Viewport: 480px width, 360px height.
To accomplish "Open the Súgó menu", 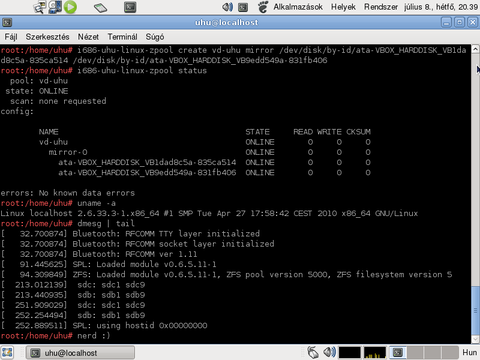I will [155, 37].
